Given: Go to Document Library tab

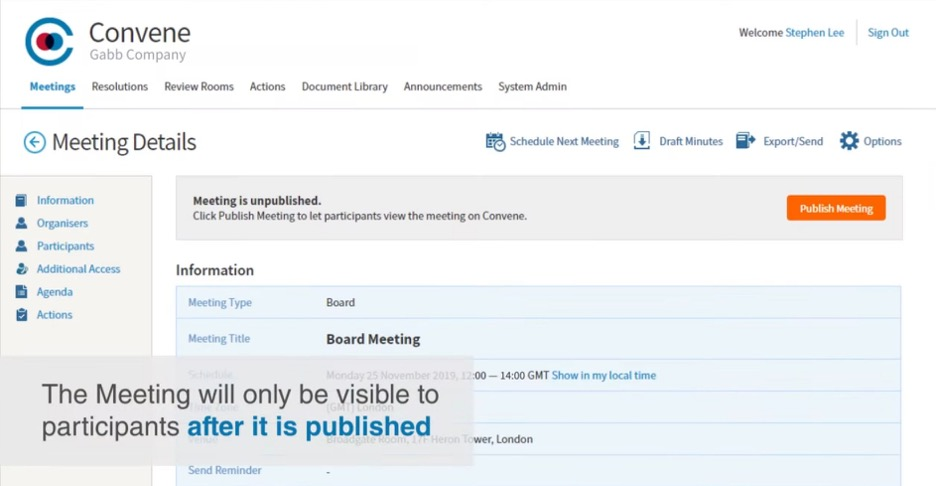Looking at the screenshot, I should (x=344, y=87).
